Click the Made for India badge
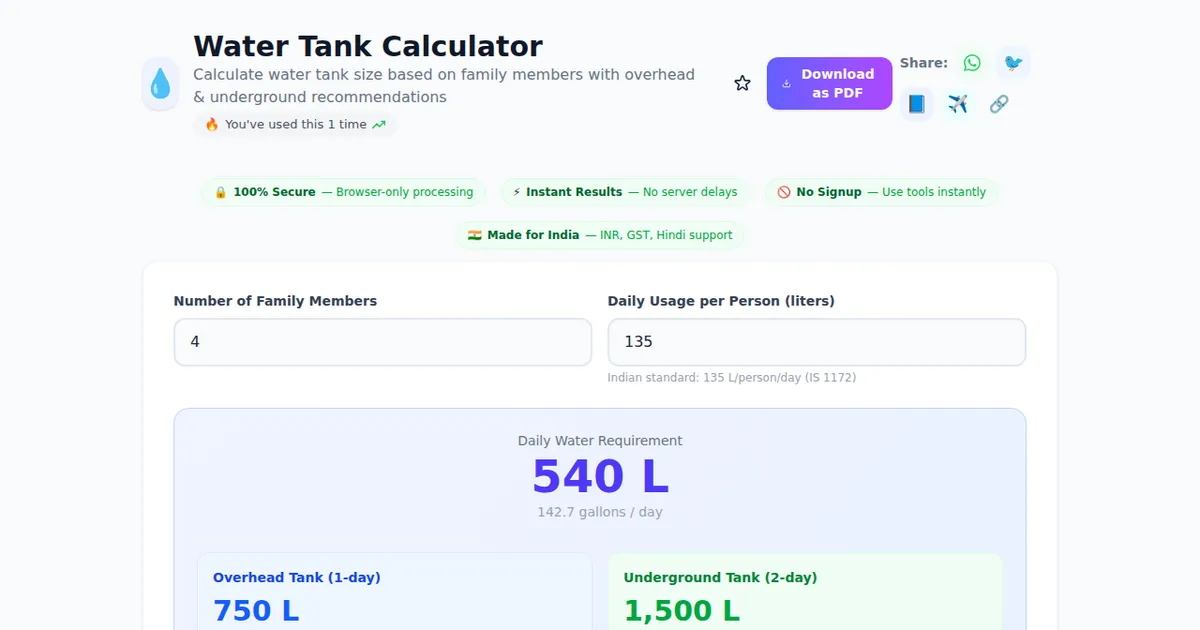The image size is (1200, 630). (x=600, y=235)
